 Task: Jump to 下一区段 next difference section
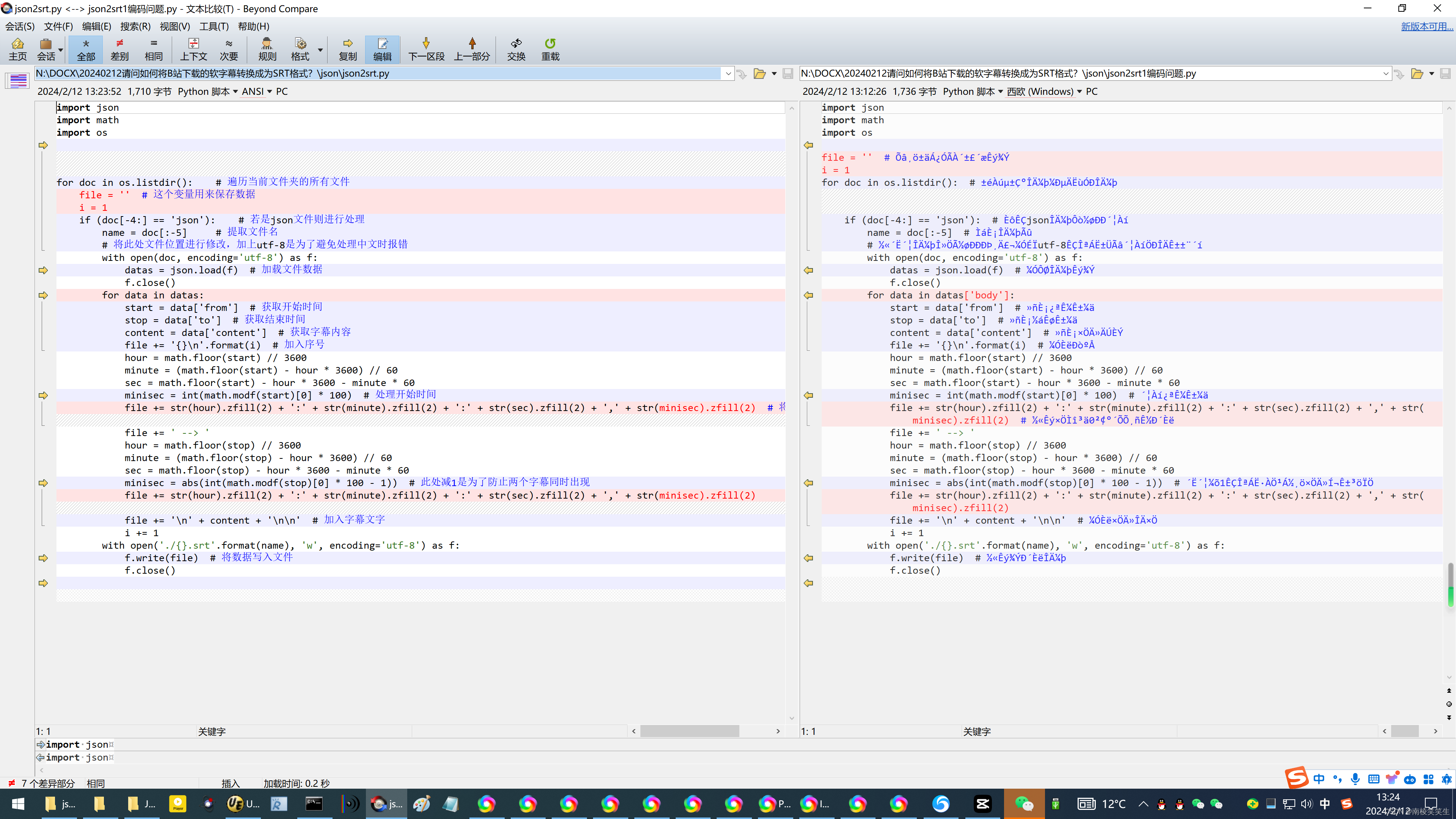[x=426, y=49]
